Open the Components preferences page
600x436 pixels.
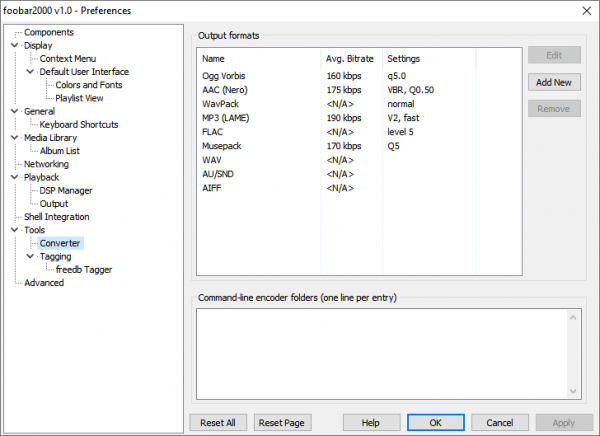coord(48,33)
